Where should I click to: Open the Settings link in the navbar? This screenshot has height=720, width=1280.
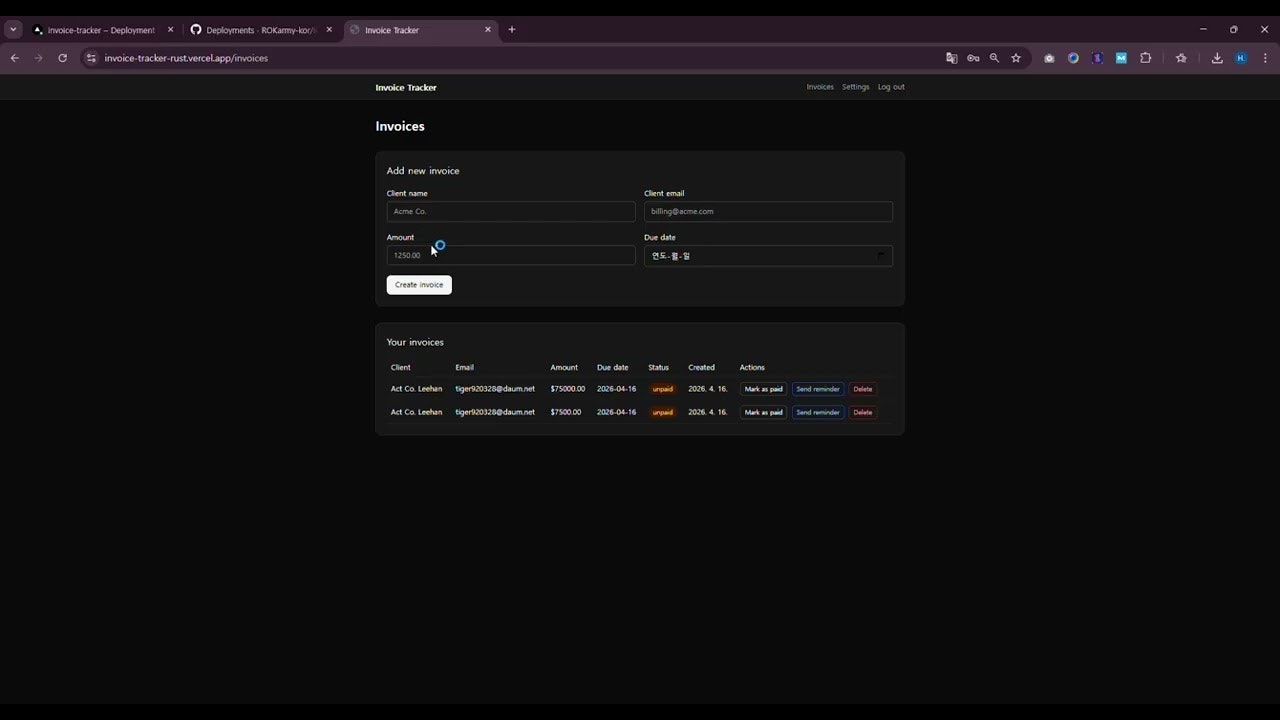click(855, 87)
